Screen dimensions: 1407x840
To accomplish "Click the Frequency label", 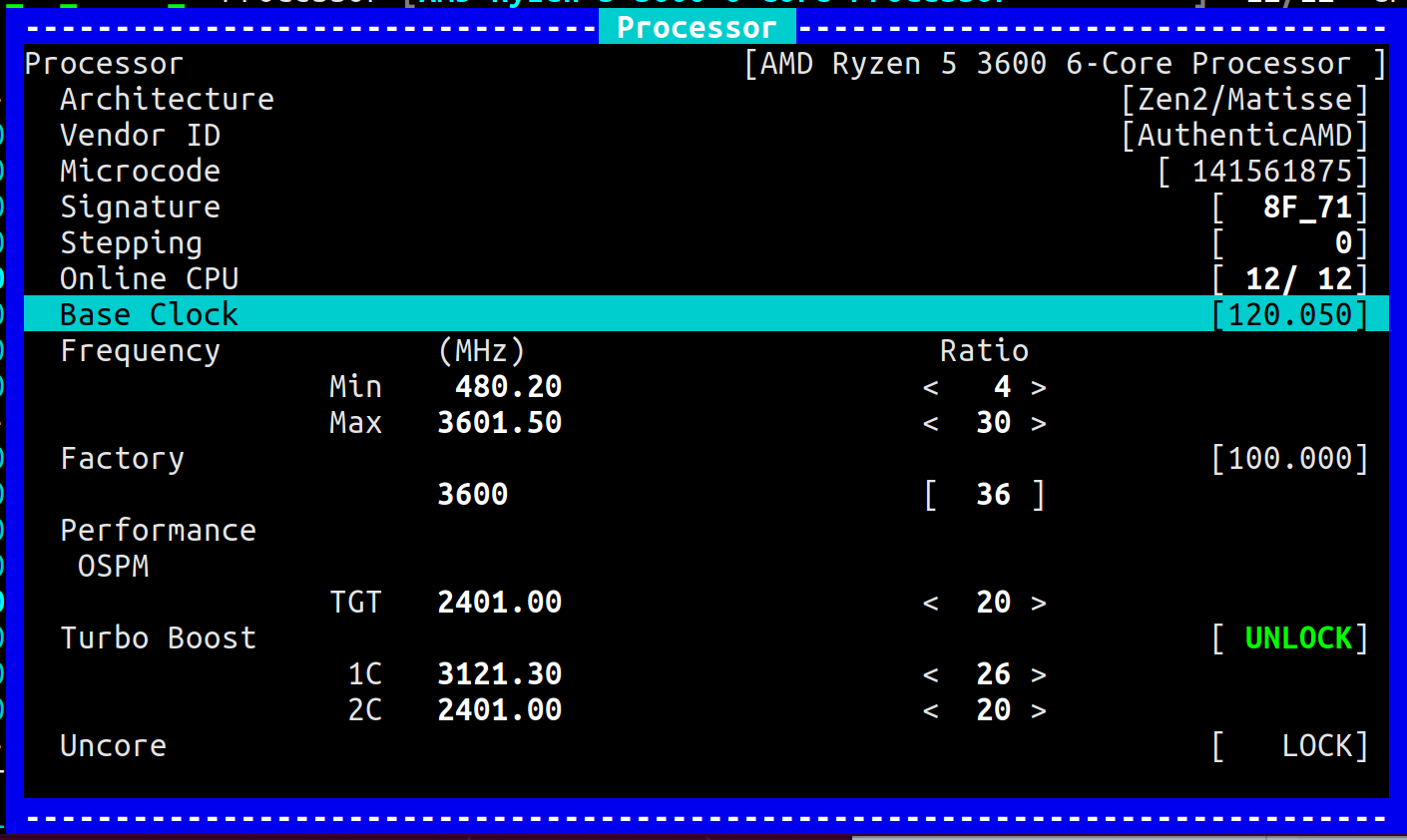I will click(x=140, y=350).
